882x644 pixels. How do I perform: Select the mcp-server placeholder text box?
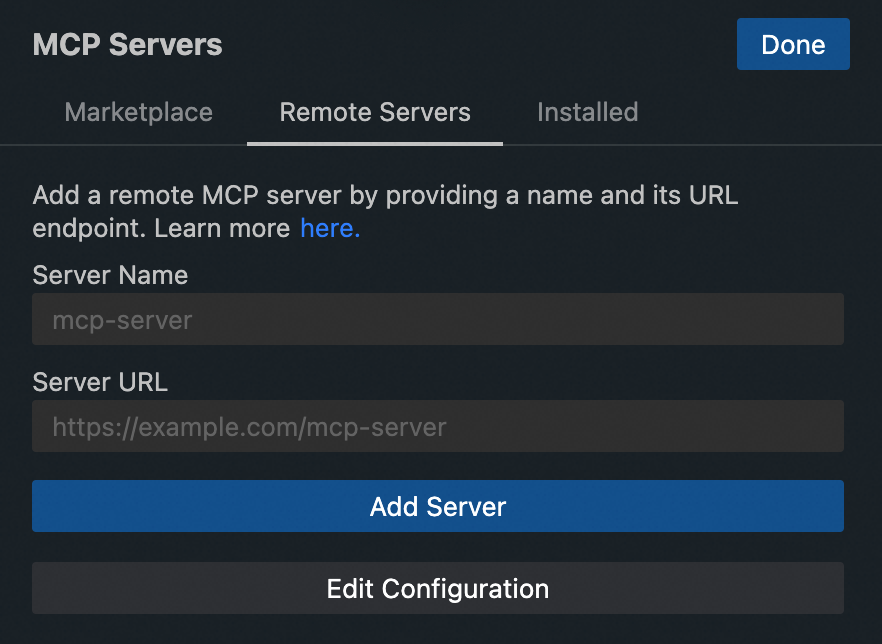(x=438, y=320)
